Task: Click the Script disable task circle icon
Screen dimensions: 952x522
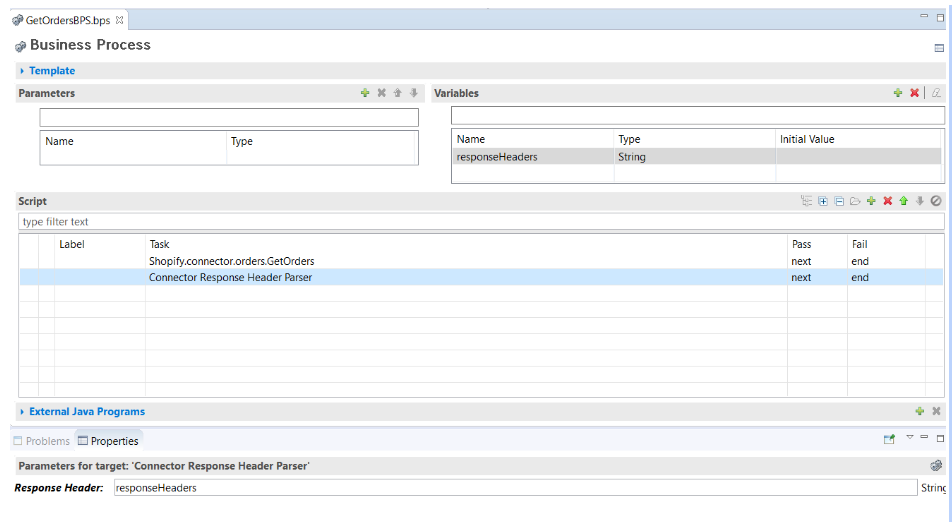Action: (936, 201)
